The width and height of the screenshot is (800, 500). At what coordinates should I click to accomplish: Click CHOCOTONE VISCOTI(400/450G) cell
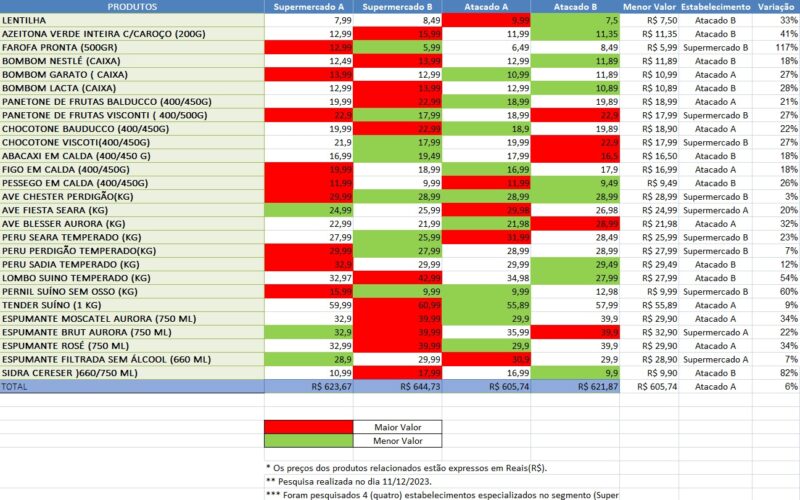click(132, 142)
